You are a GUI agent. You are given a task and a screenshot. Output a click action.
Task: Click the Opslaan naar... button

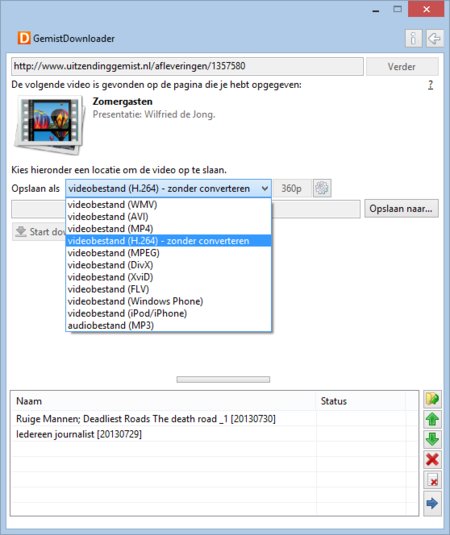(401, 208)
